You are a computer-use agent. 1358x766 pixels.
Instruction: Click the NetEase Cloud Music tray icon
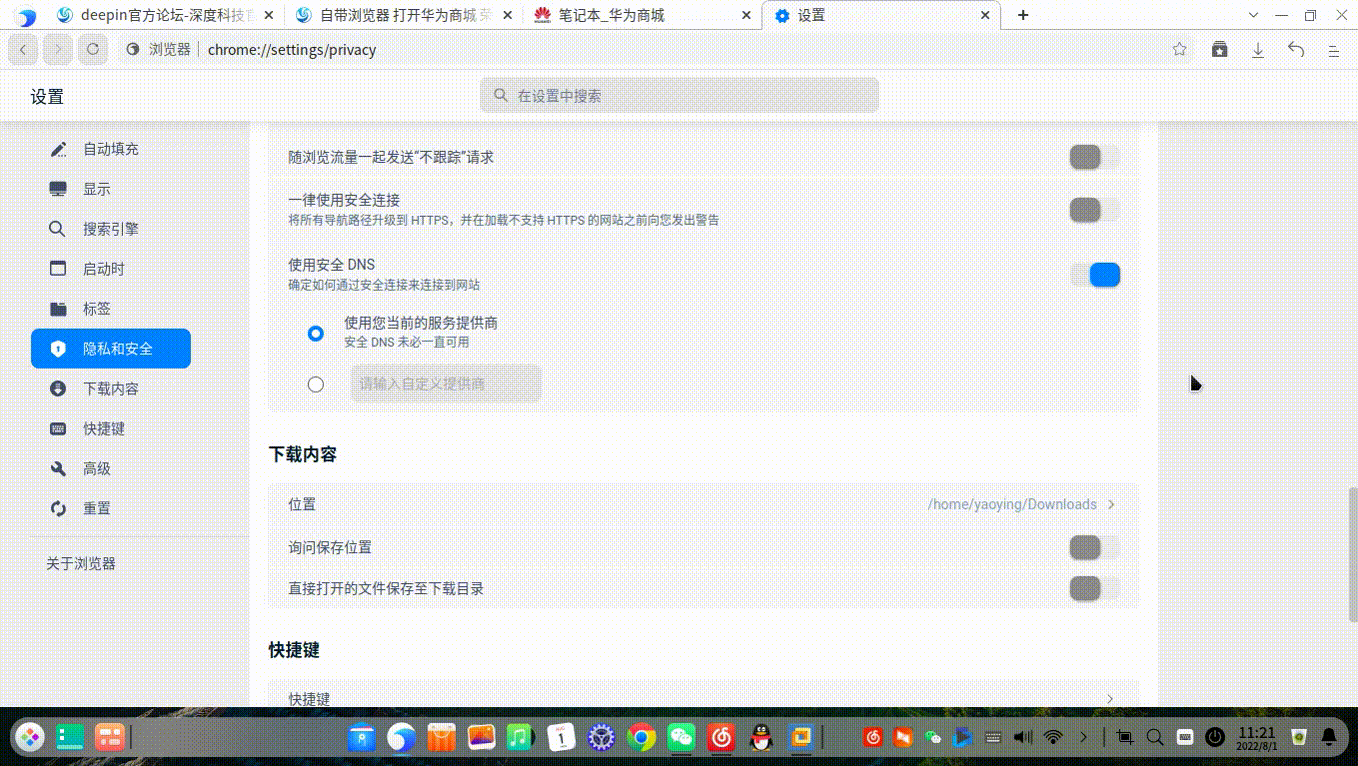[x=871, y=737]
